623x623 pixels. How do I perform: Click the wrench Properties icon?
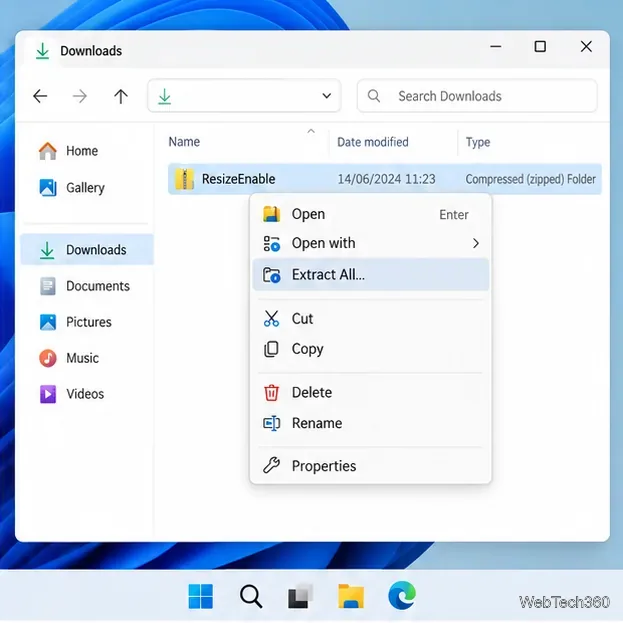[x=271, y=465]
